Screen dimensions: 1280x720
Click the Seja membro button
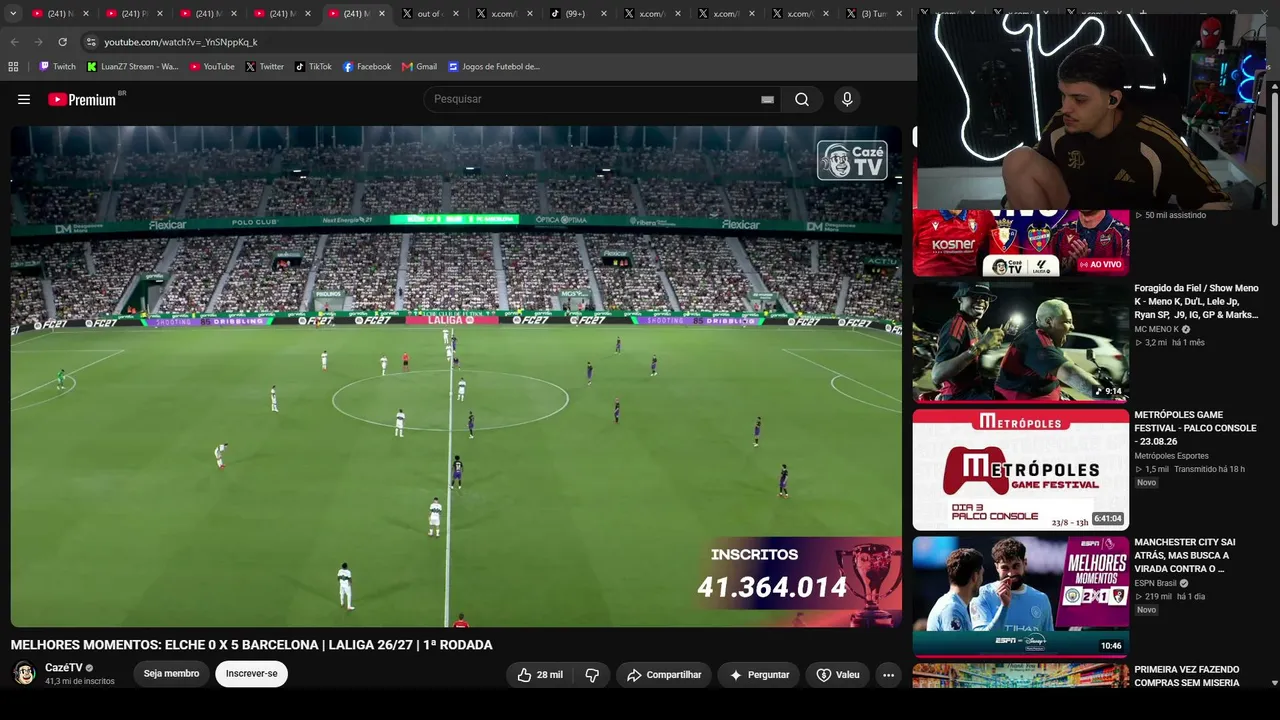(x=171, y=674)
